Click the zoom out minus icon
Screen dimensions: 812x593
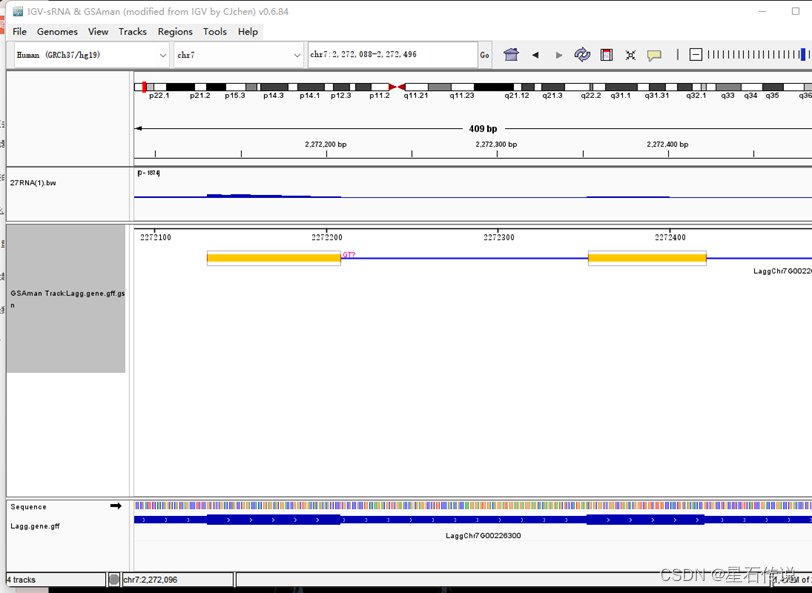tap(696, 54)
